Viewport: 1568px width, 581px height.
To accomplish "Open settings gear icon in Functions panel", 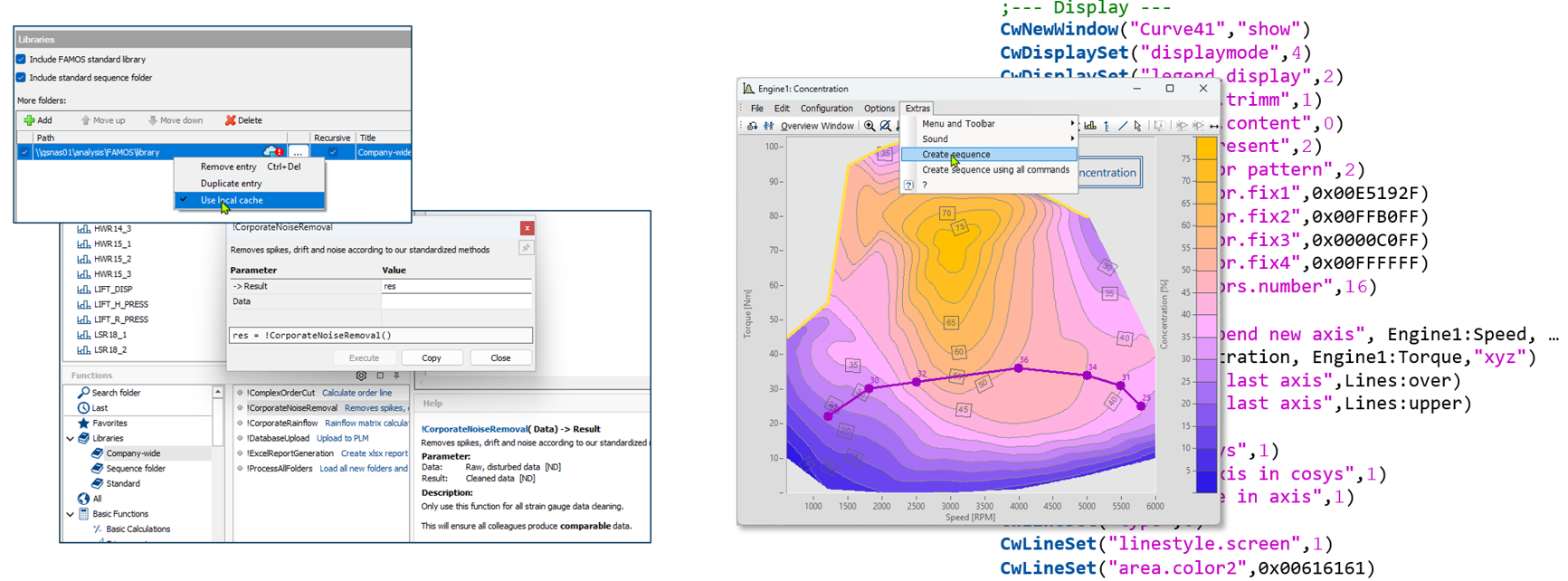I will [x=361, y=376].
